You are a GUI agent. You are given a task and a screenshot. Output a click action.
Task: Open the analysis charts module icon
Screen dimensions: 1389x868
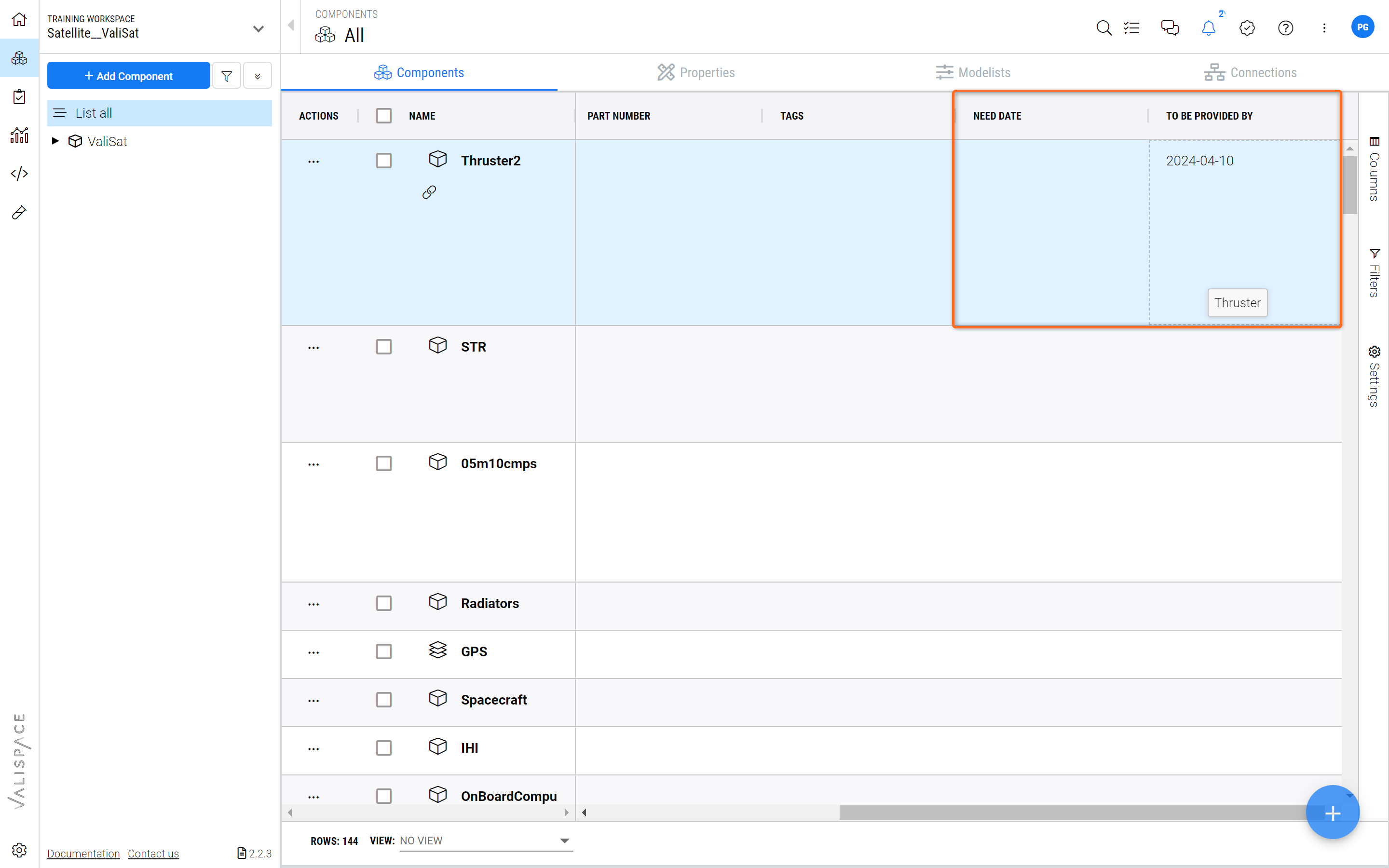[19, 135]
